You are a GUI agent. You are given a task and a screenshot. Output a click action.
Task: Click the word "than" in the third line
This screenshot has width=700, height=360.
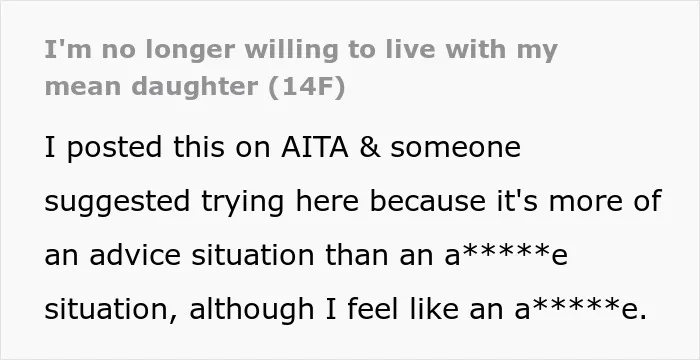357,255
